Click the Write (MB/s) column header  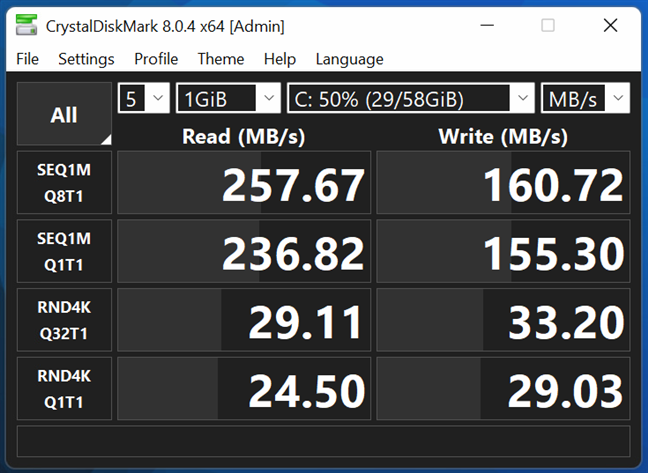pos(503,136)
